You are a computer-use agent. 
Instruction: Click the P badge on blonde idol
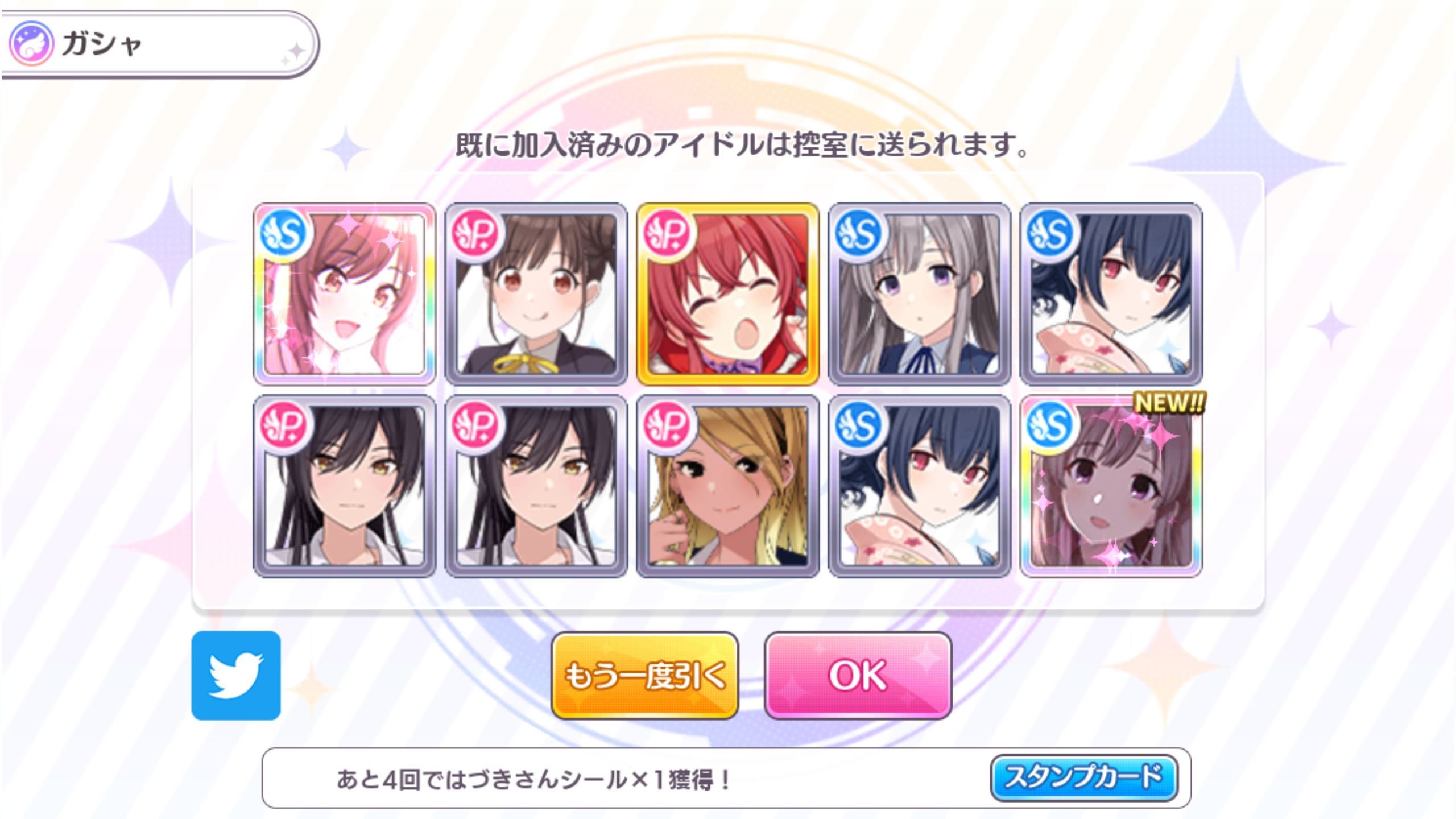tap(667, 426)
